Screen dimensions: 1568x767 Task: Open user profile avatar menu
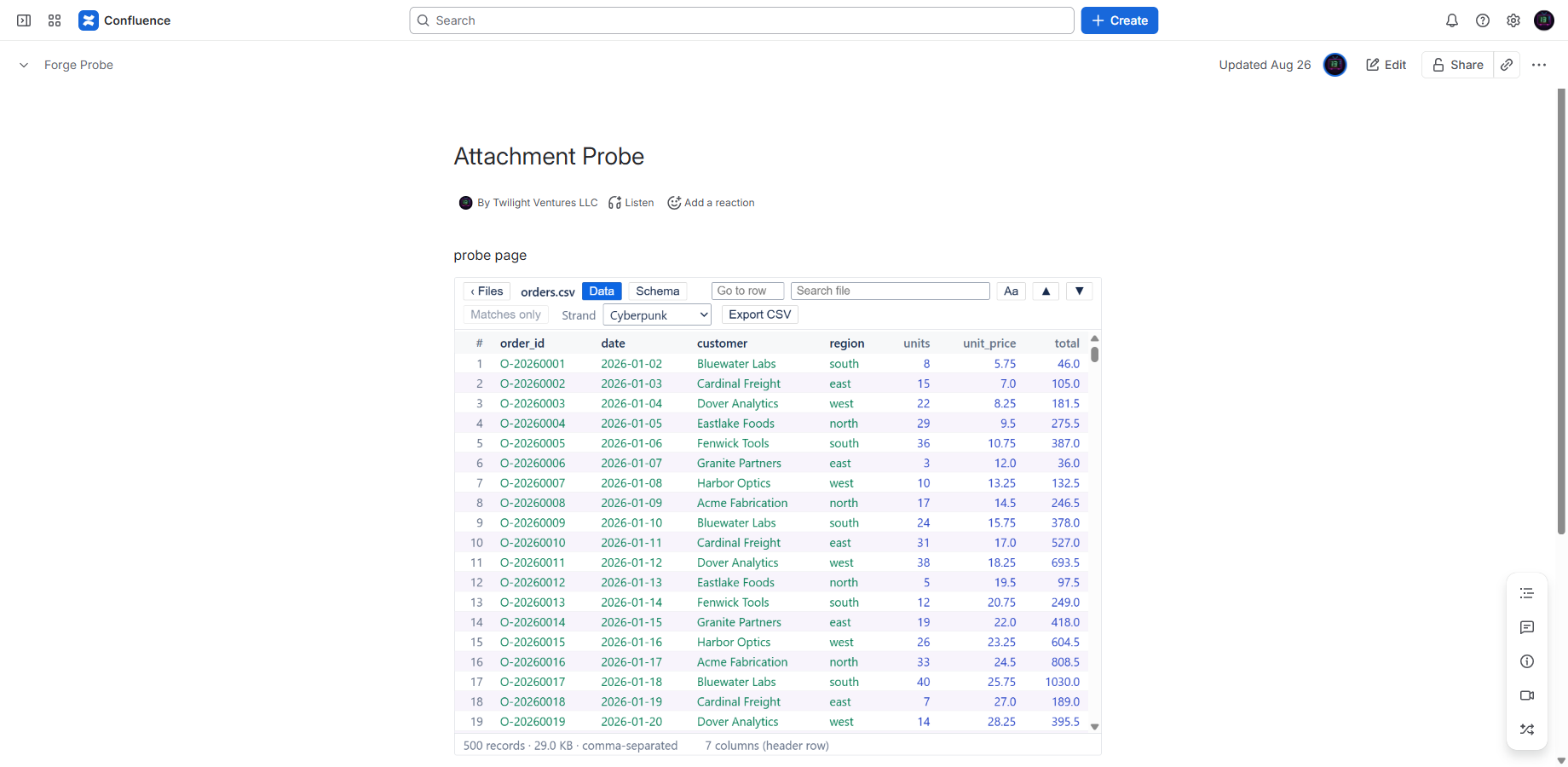coord(1544,20)
